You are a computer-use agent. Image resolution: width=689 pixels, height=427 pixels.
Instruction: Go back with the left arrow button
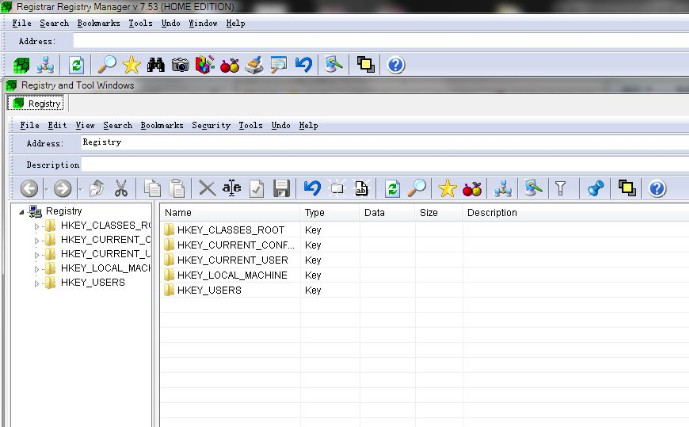click(29, 189)
